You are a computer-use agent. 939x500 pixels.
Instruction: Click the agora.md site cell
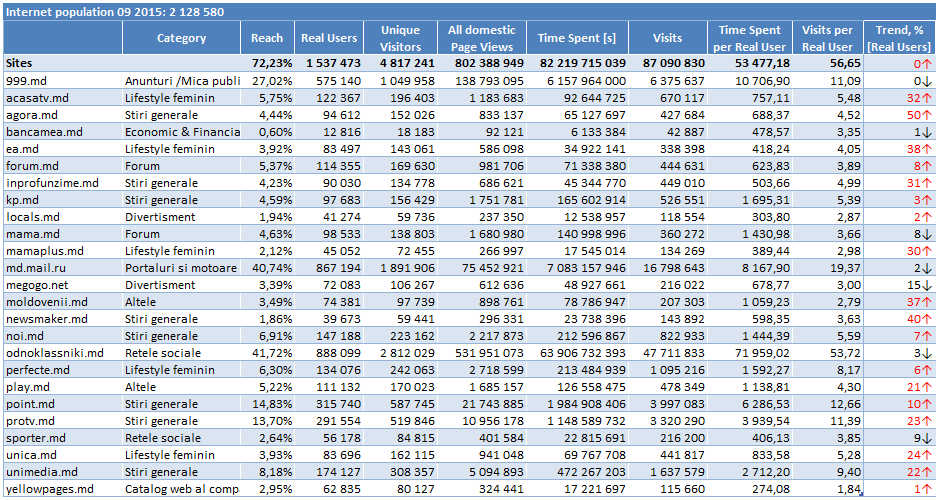pos(62,115)
